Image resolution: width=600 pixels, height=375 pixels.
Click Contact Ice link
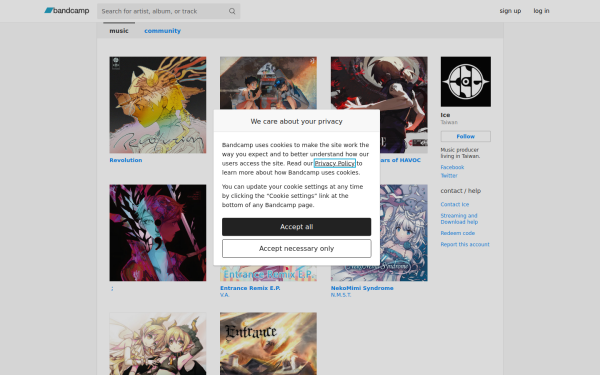coord(455,204)
